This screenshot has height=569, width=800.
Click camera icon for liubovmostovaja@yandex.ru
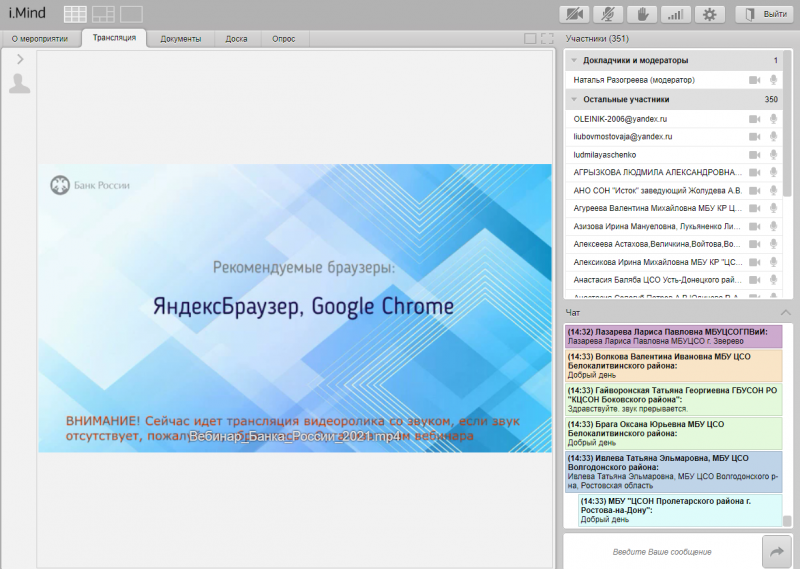click(754, 137)
